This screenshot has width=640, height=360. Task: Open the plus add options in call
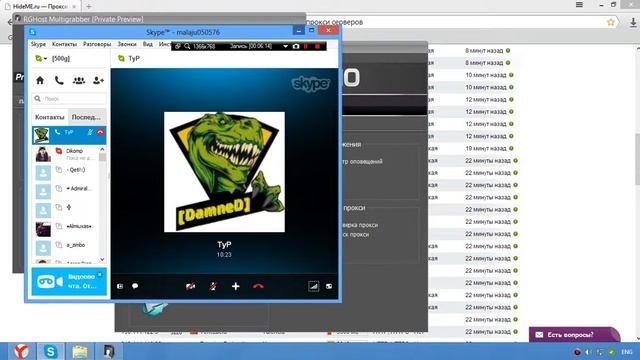tap(236, 287)
